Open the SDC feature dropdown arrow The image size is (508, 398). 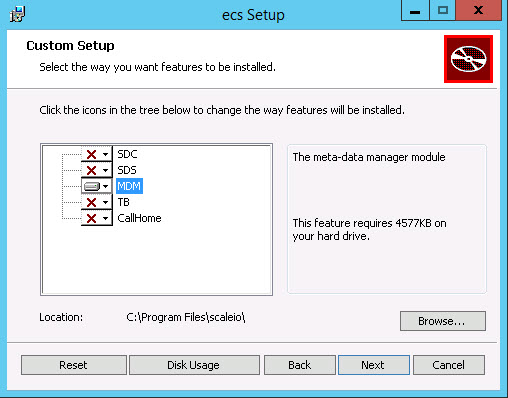click(105, 154)
